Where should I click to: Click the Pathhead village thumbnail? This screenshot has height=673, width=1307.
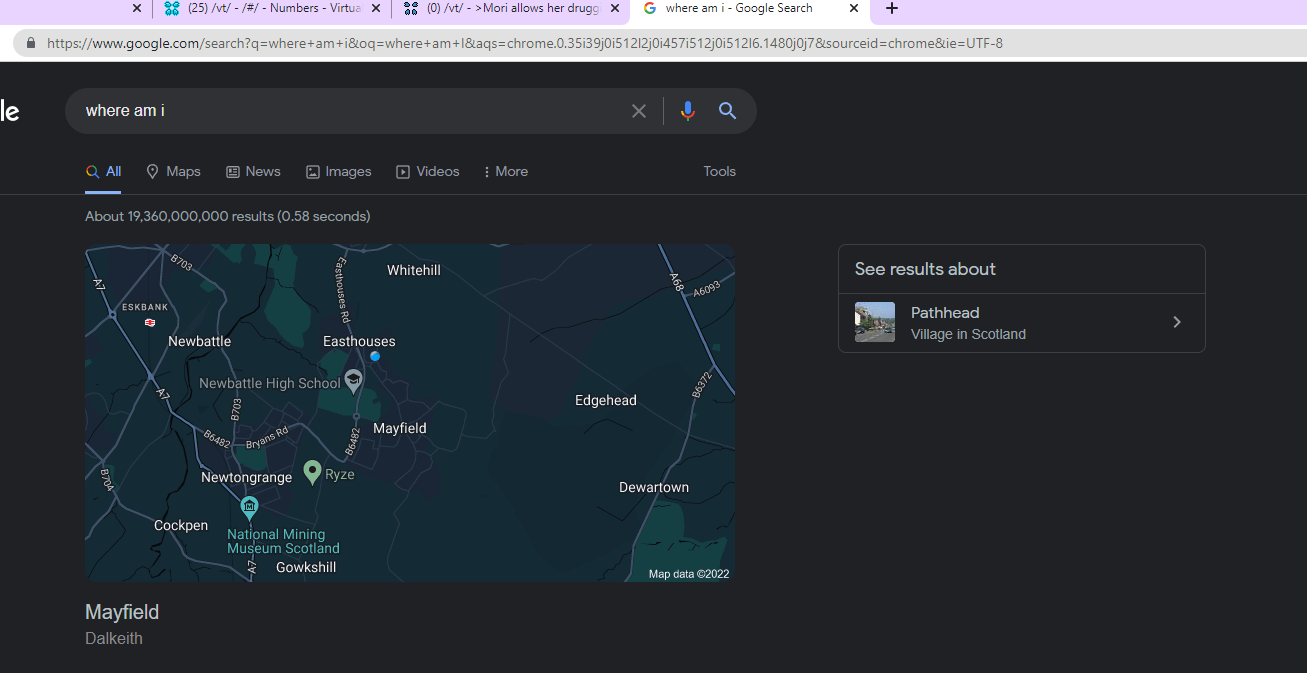875,322
